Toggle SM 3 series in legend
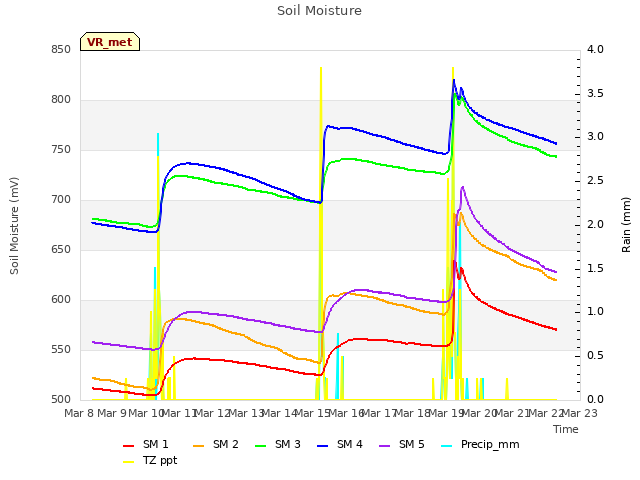The image size is (640, 480). [278, 444]
